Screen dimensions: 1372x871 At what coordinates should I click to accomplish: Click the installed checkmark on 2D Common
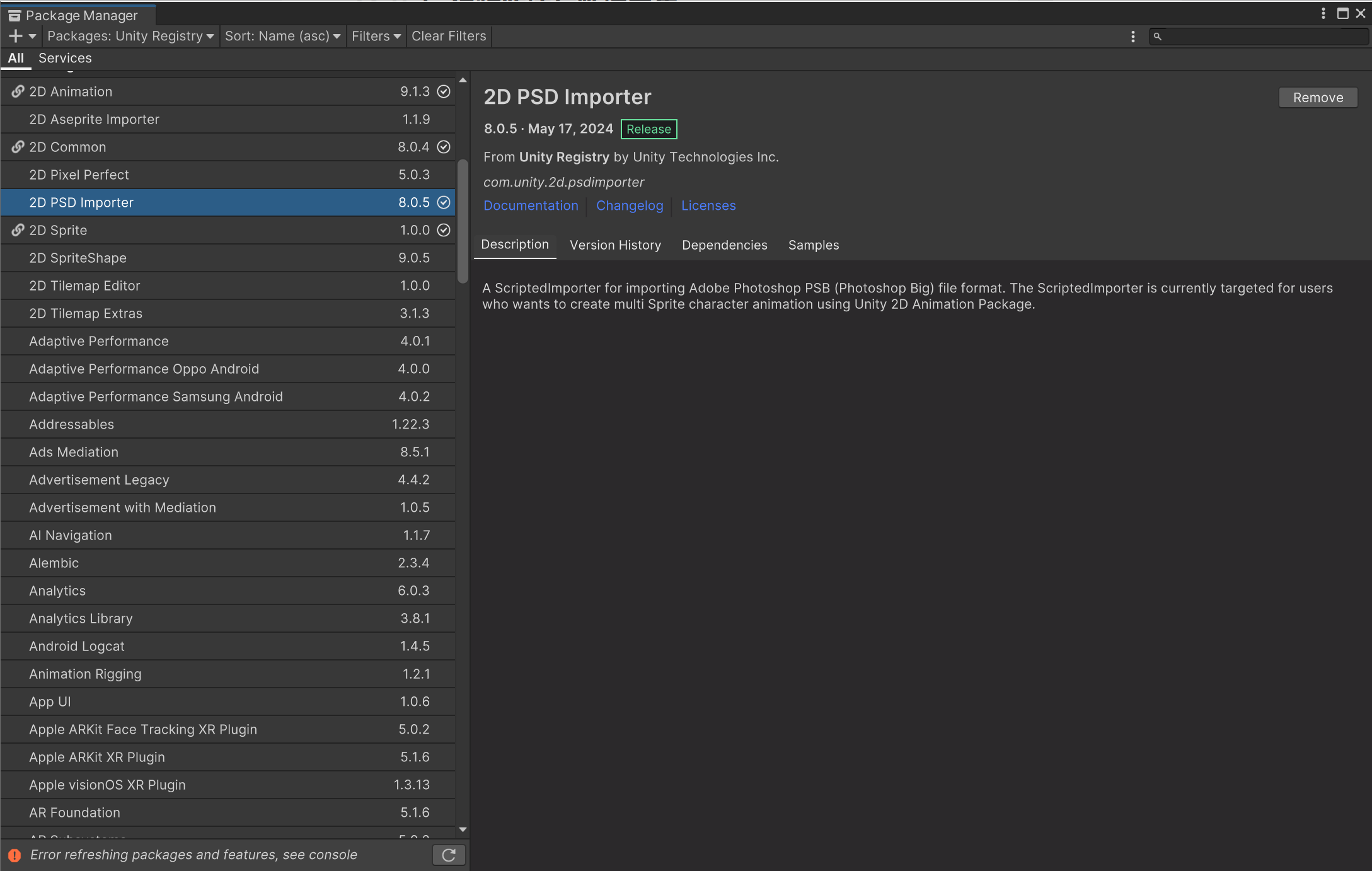(444, 147)
